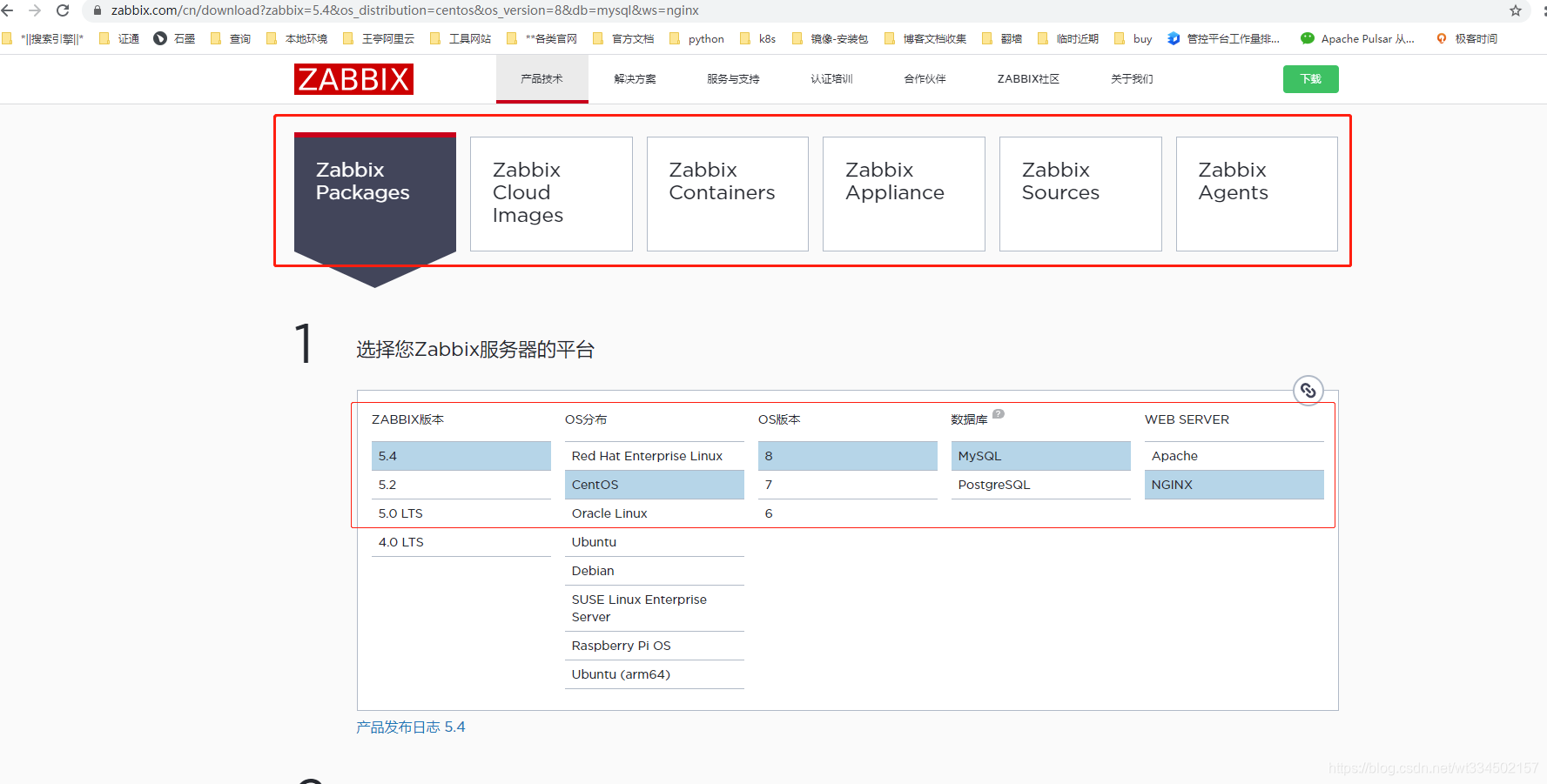Screen dimensions: 1547x784
Task: Select Apache web server
Action: point(1234,456)
